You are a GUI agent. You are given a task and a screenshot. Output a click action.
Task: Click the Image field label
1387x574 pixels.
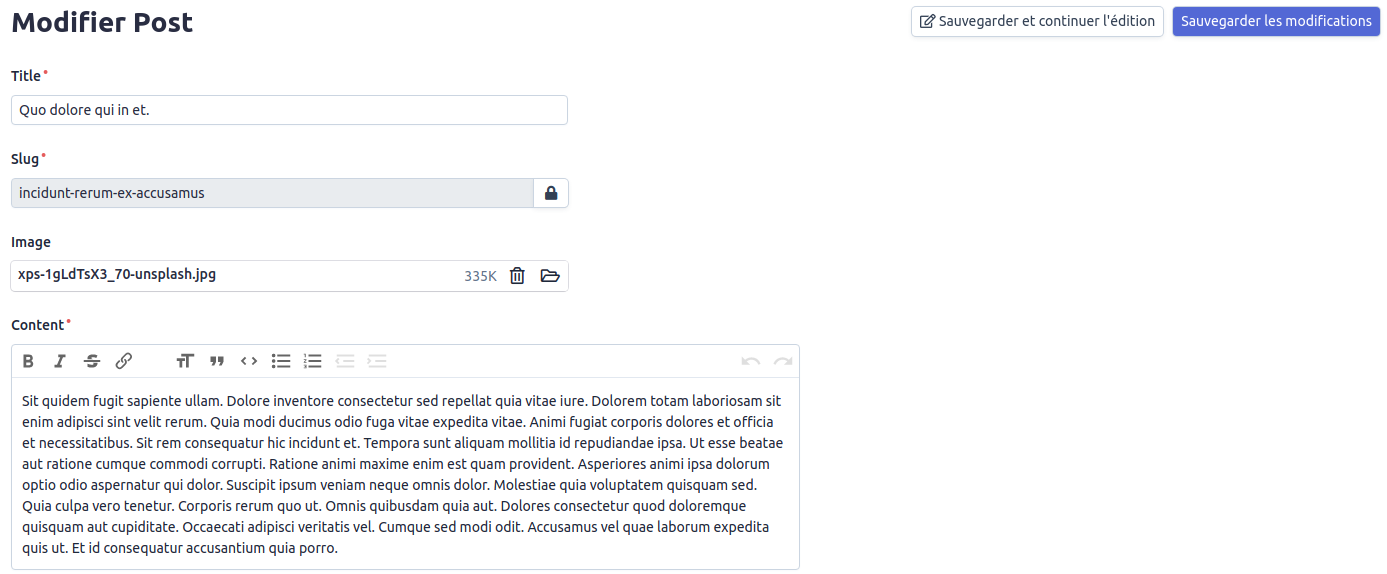[31, 242]
